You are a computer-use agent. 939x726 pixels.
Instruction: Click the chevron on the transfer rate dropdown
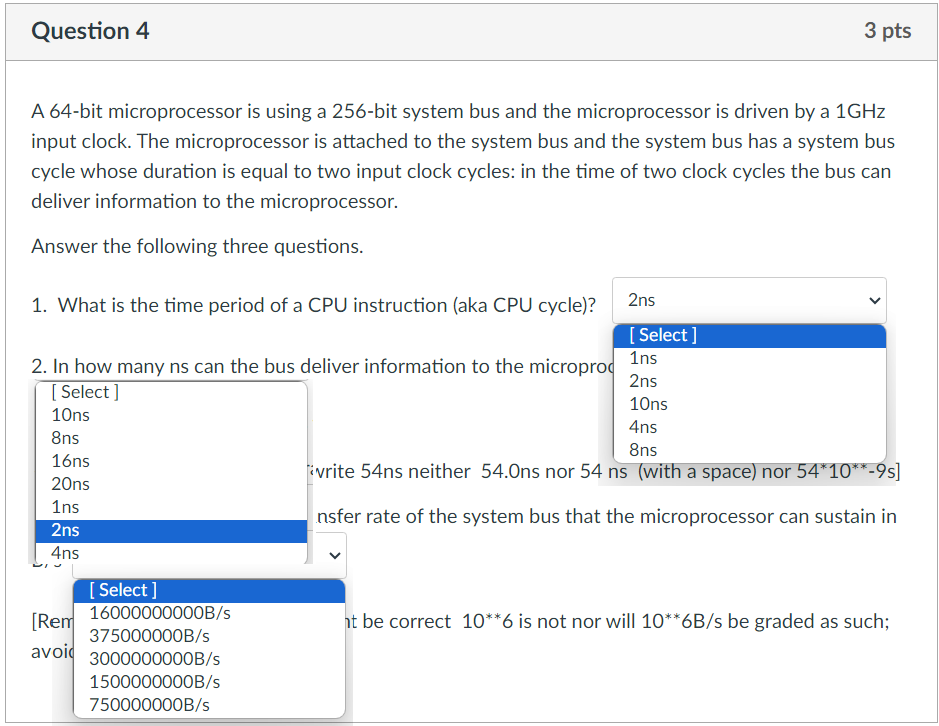pyautogui.click(x=335, y=554)
